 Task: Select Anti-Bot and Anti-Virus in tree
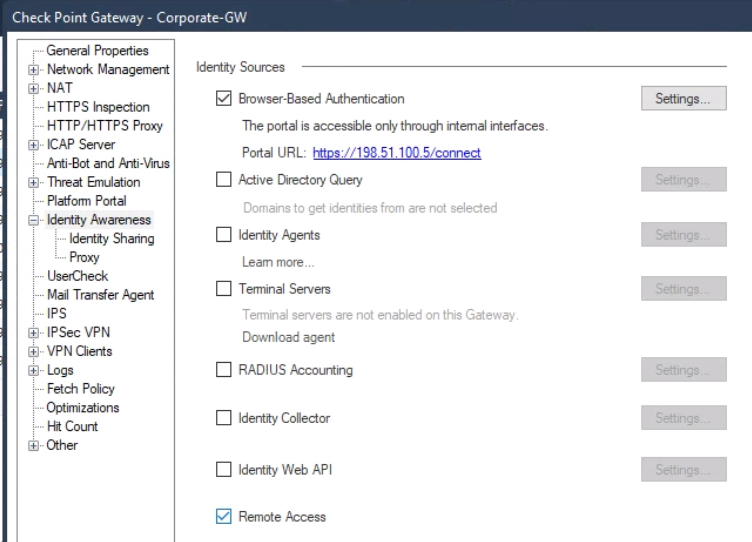[x=108, y=164]
